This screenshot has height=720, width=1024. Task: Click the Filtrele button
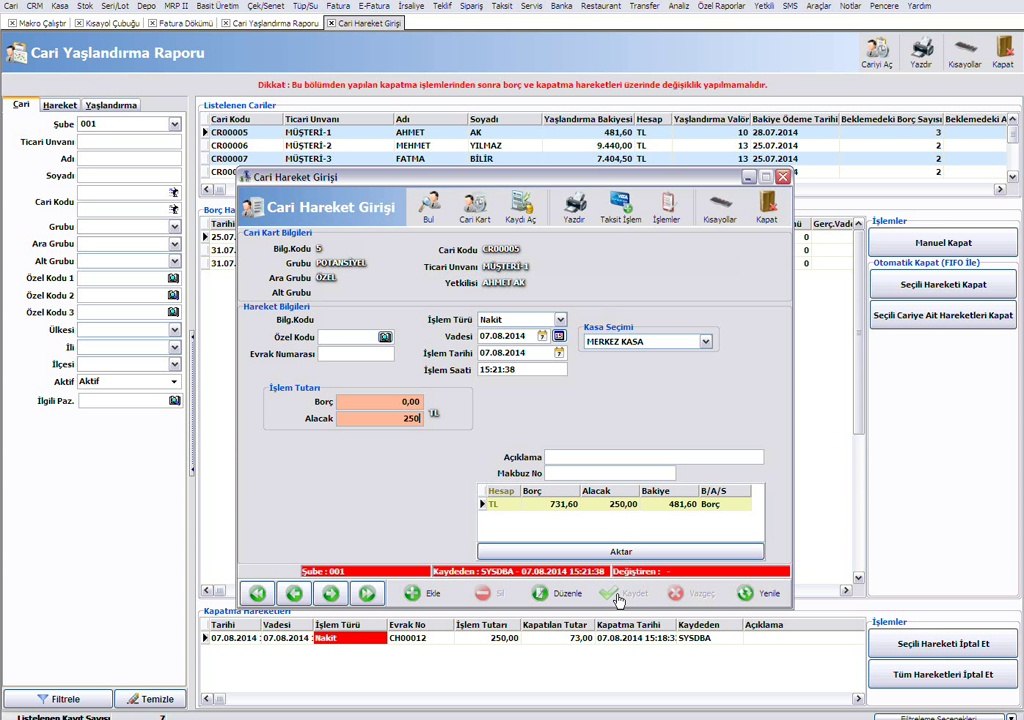pos(58,699)
